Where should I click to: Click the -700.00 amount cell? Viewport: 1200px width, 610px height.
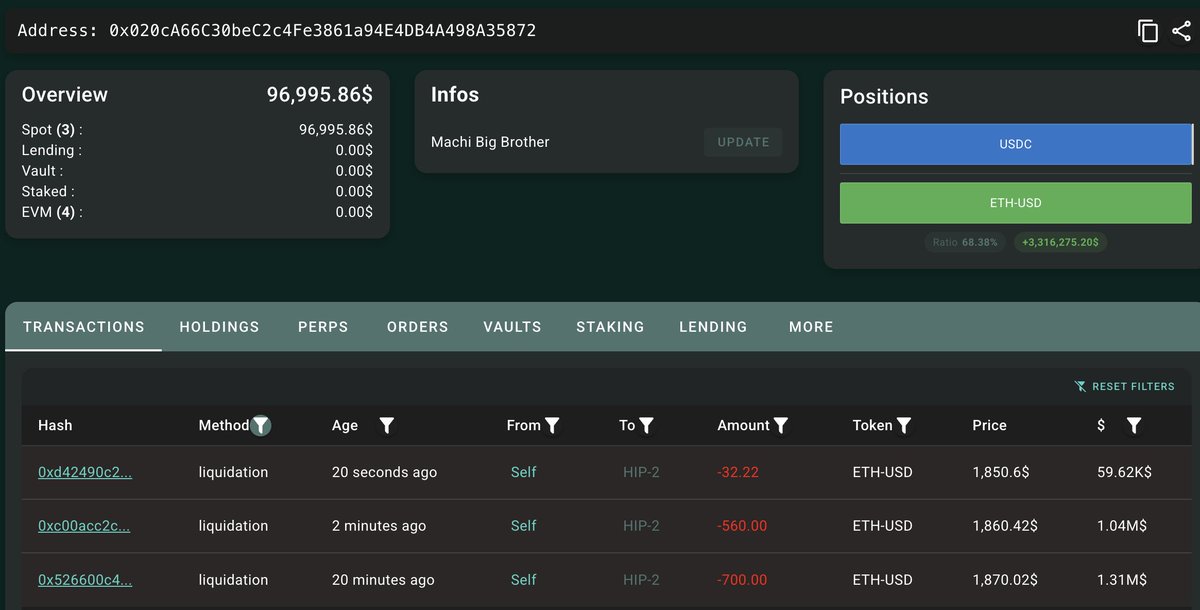742,580
